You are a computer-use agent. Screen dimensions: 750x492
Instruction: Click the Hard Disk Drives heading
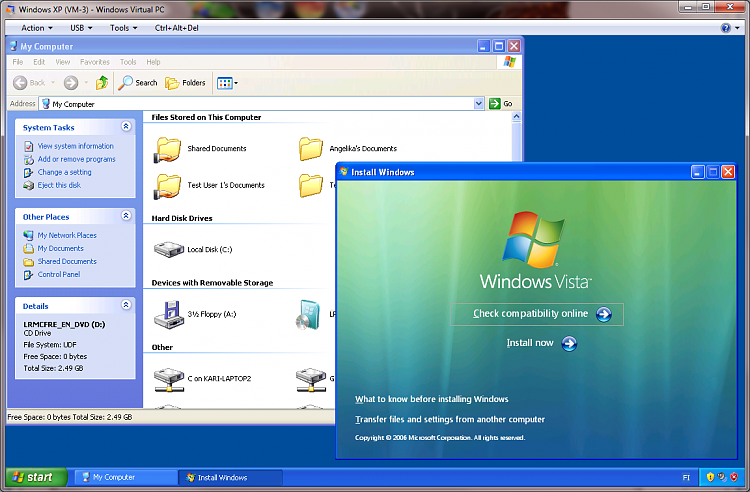pyautogui.click(x=182, y=218)
